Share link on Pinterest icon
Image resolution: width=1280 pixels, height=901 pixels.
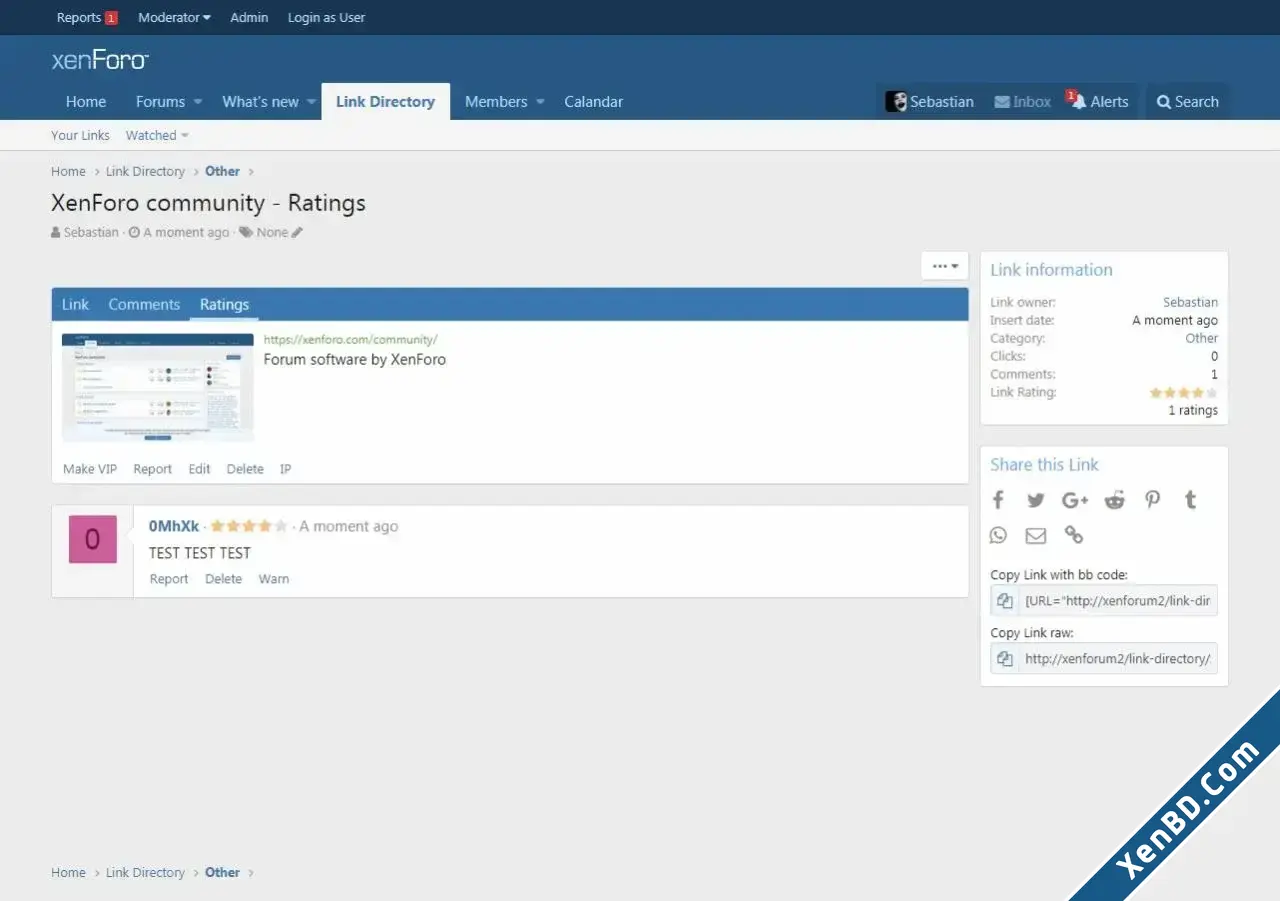(x=1152, y=500)
